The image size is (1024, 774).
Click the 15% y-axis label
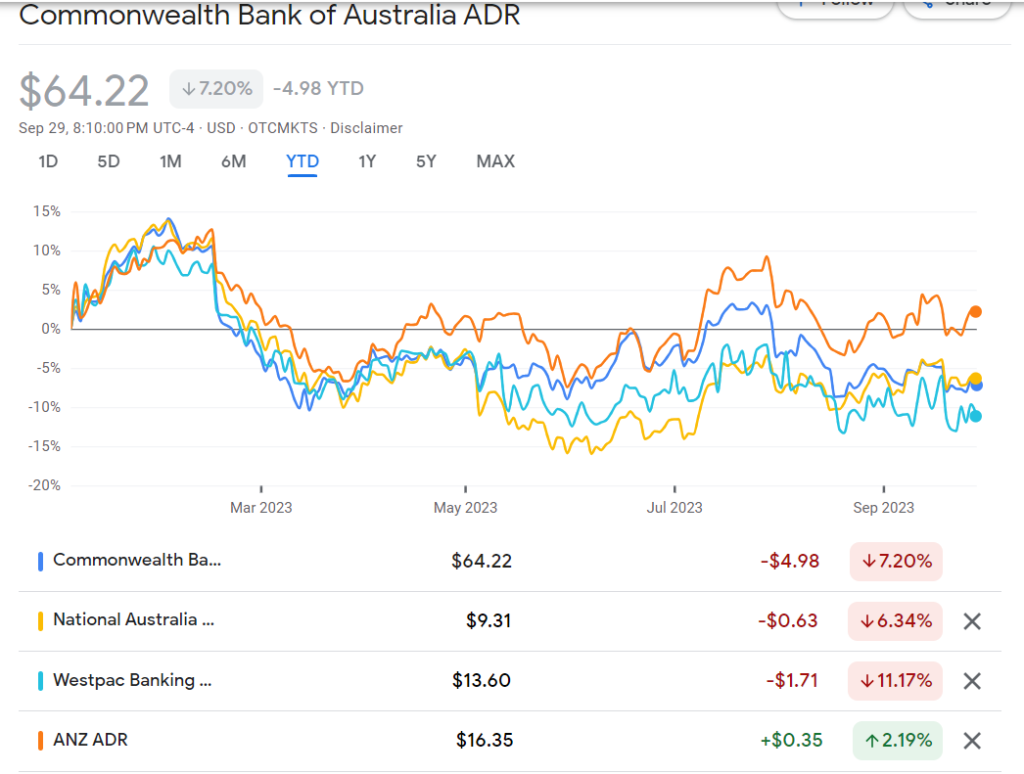coord(46,211)
